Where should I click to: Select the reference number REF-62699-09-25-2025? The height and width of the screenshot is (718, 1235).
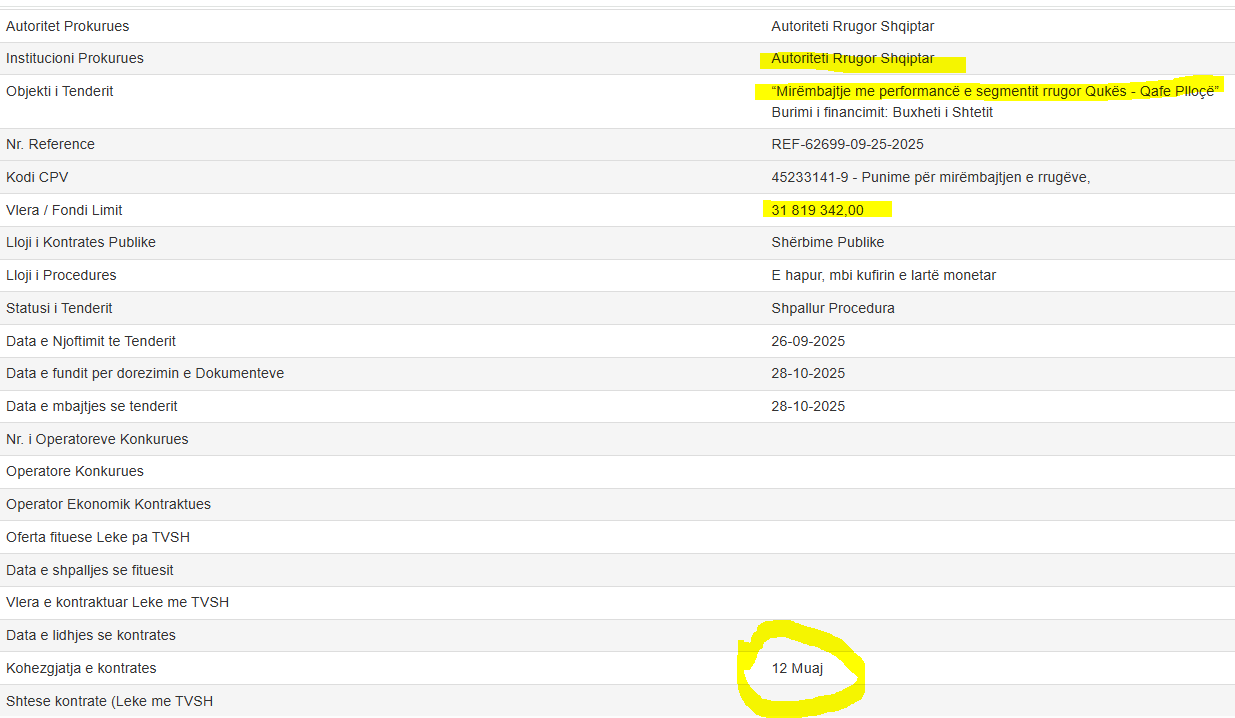pos(847,144)
